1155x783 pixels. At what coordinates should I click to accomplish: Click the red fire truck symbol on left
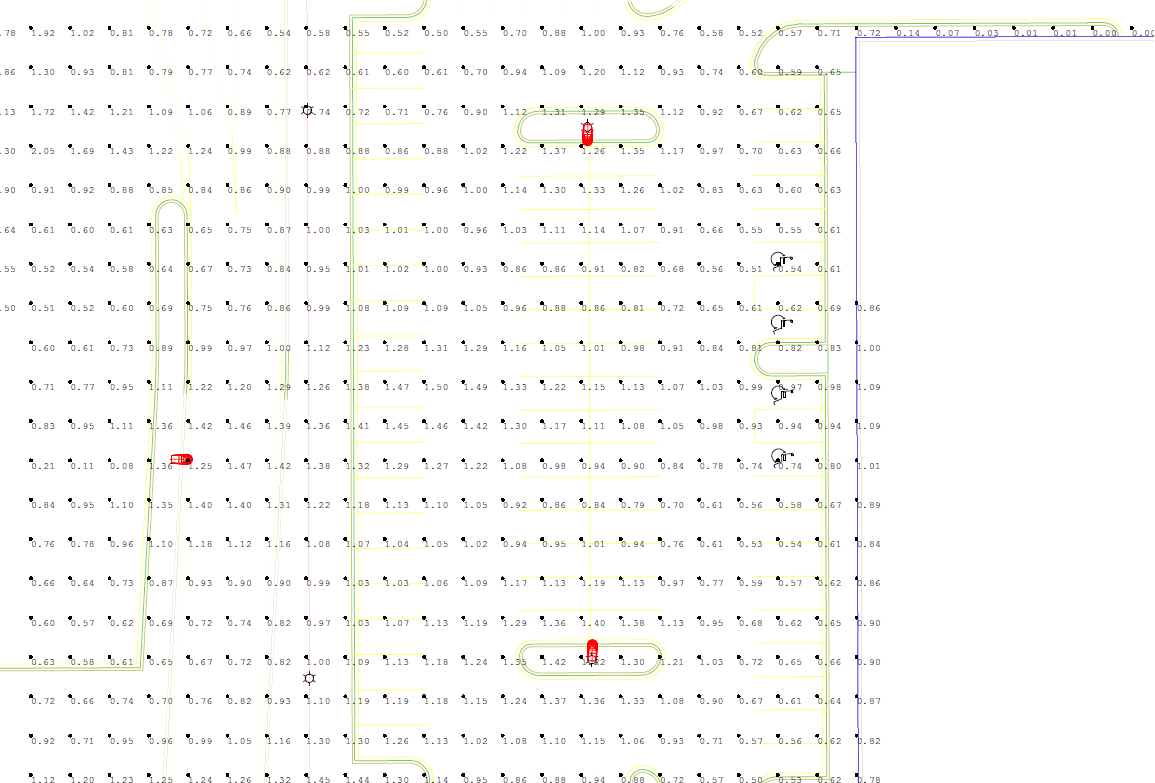182,459
